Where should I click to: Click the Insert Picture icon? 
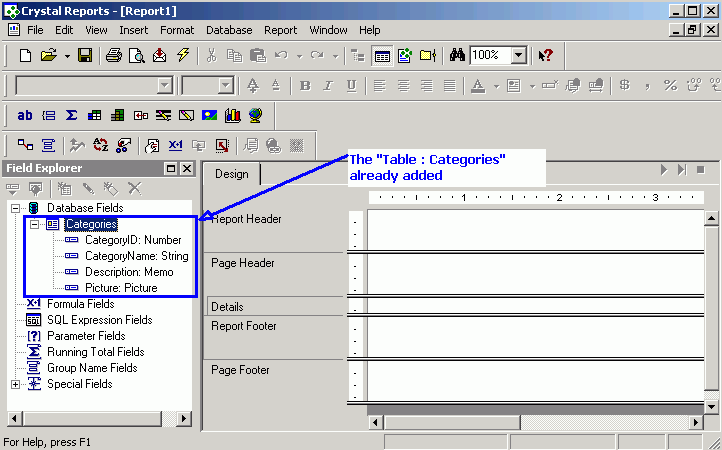coord(210,115)
